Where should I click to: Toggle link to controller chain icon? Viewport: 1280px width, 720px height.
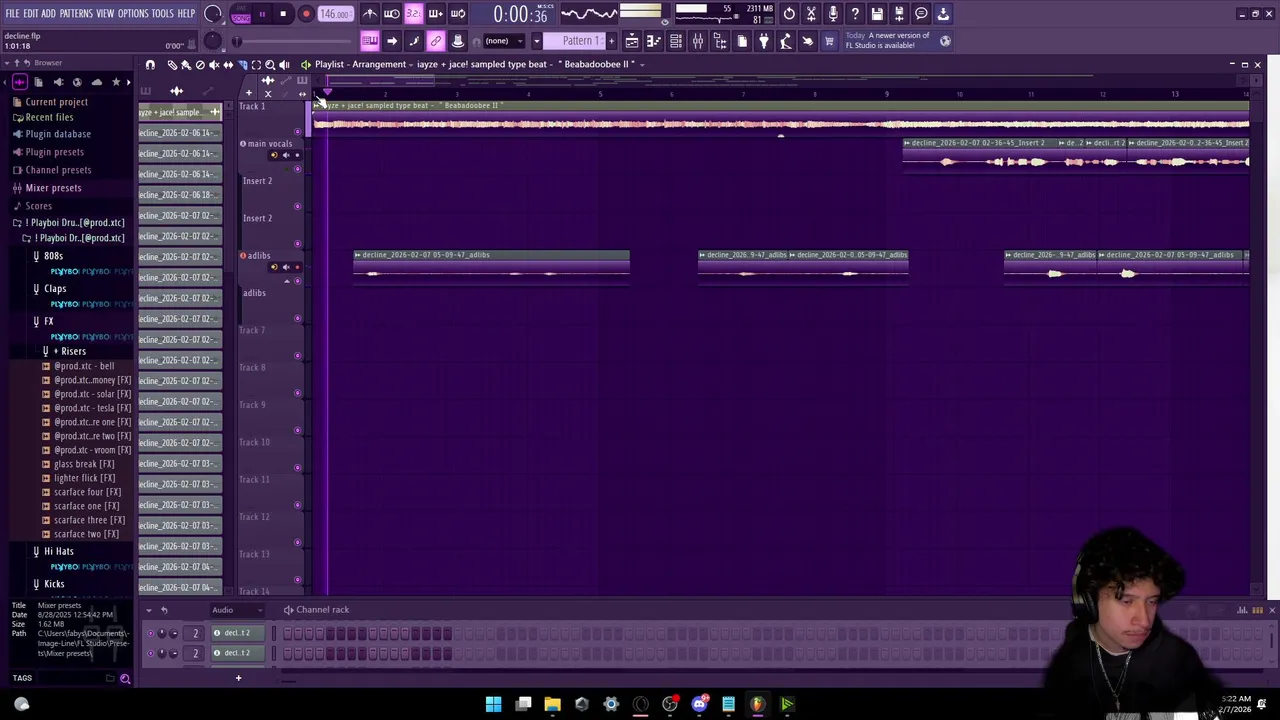click(436, 41)
